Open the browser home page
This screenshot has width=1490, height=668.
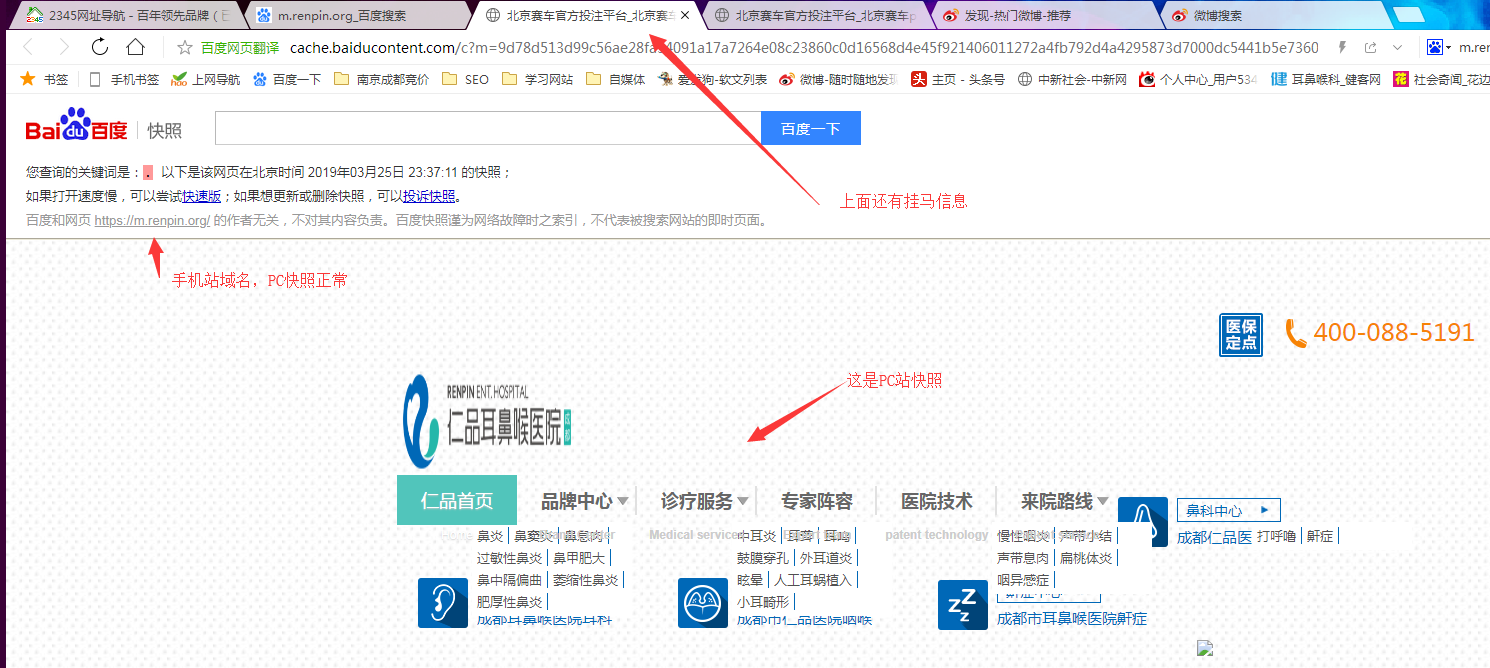(135, 47)
